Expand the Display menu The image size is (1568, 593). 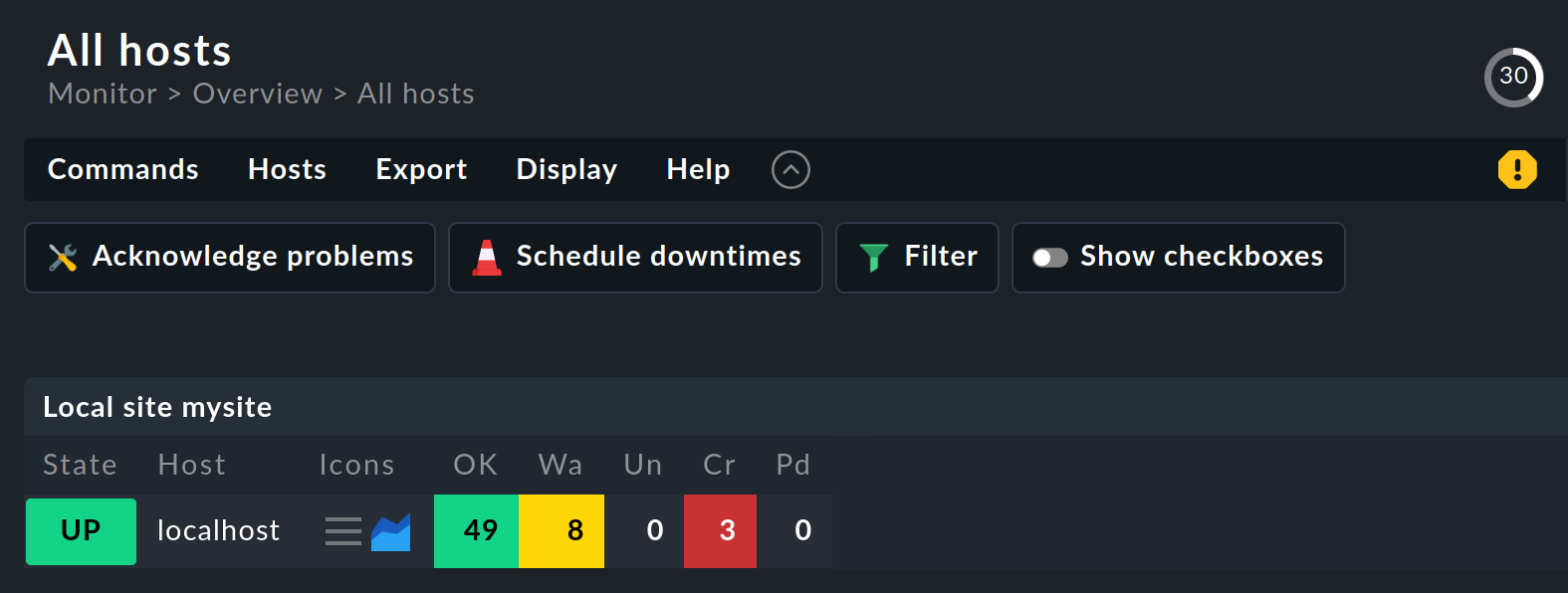point(566,169)
